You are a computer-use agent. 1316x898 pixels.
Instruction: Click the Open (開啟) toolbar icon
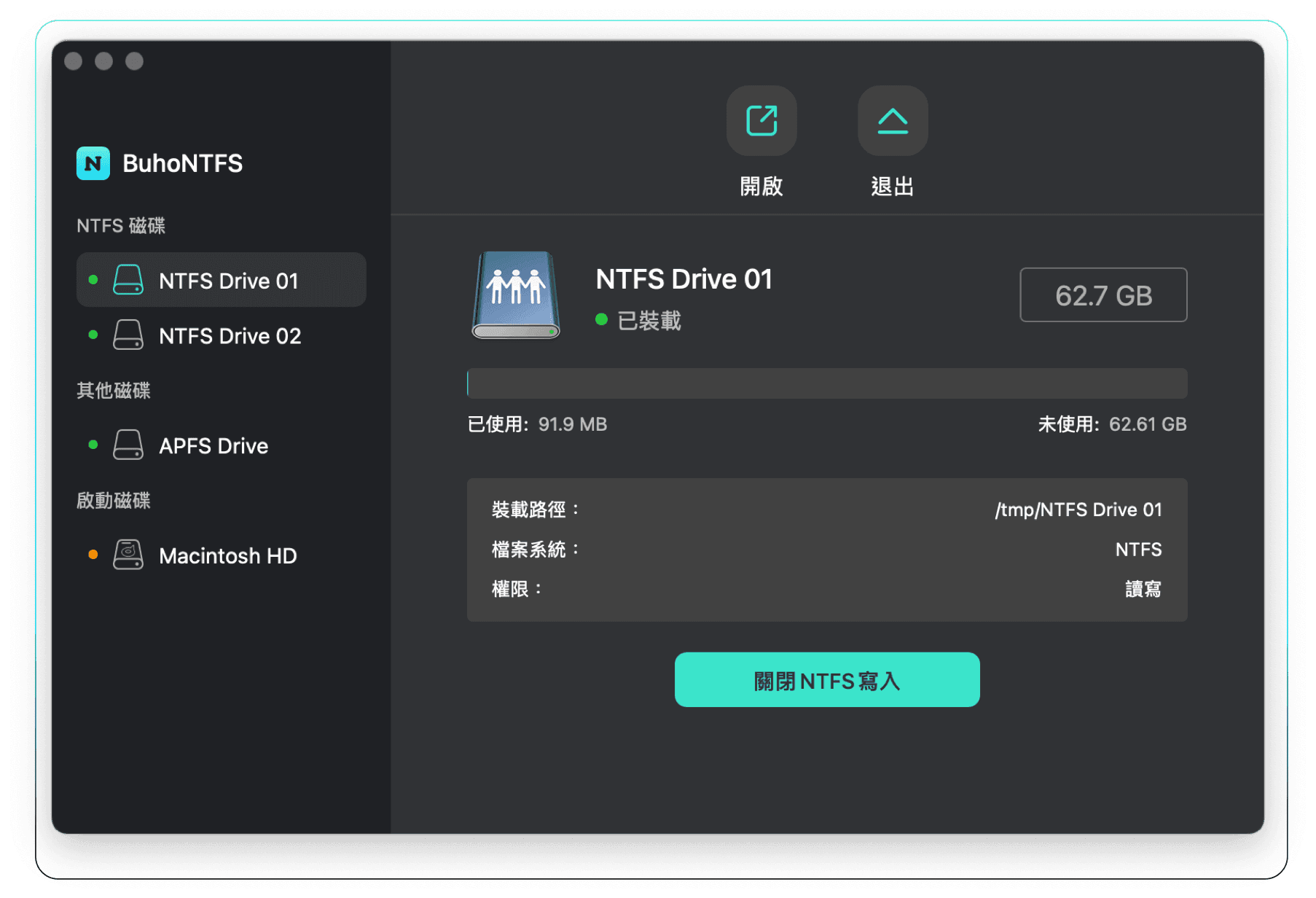click(x=761, y=121)
